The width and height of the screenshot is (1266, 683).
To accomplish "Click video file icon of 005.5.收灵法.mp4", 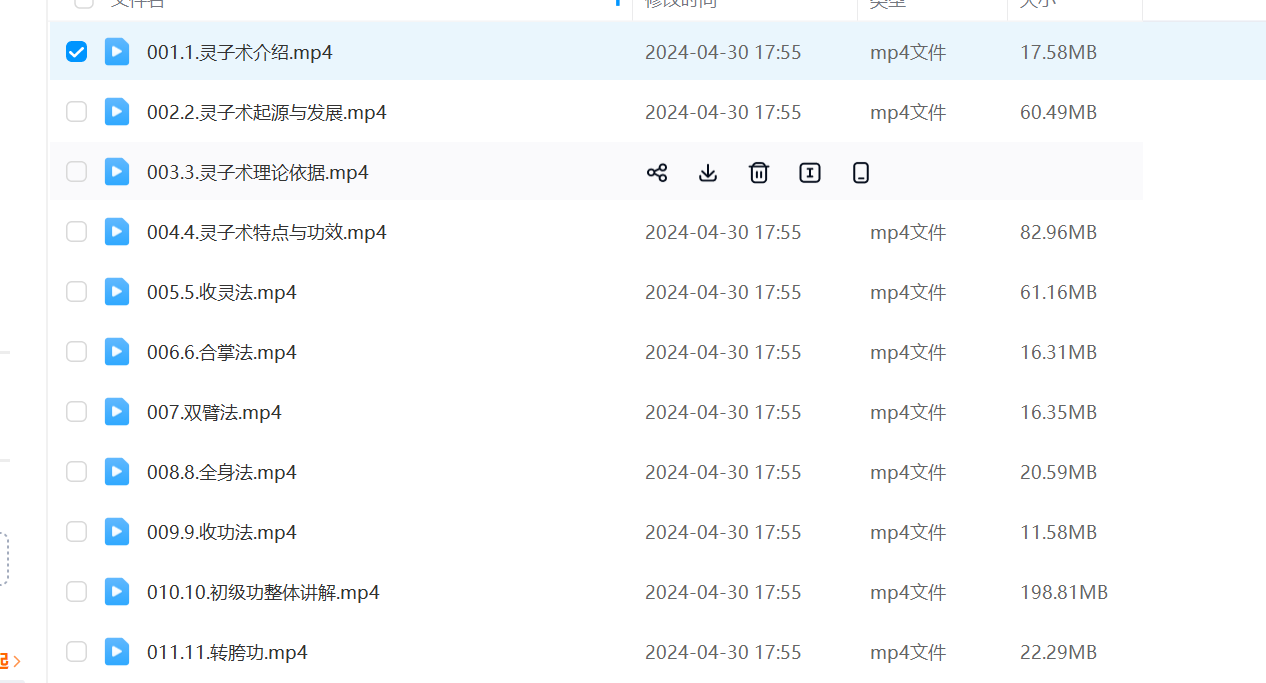I will point(117,292).
